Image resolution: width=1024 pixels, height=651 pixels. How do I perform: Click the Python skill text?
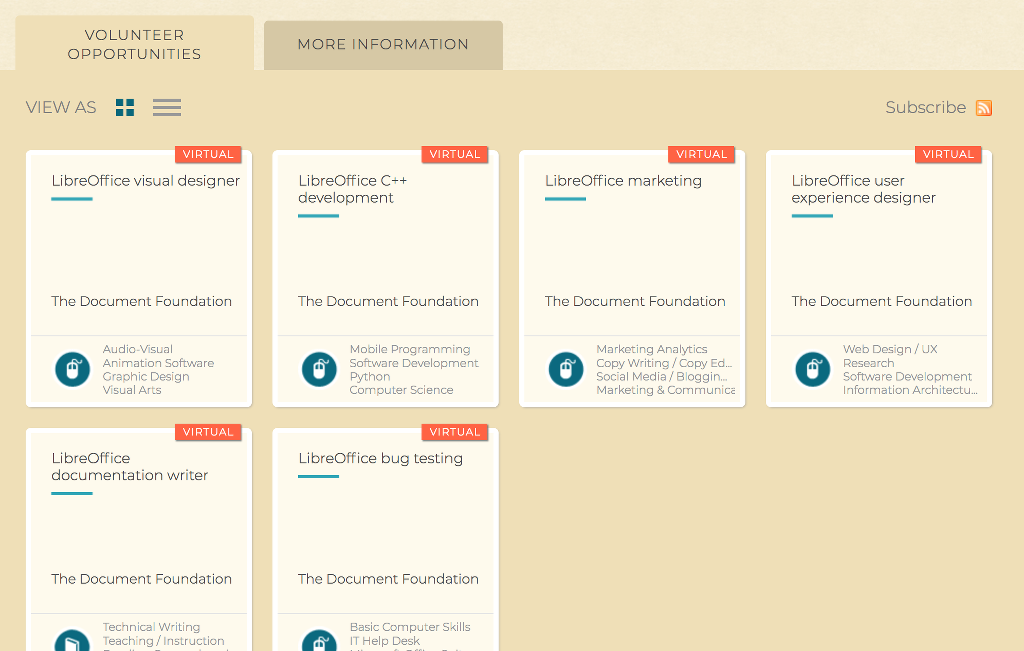click(x=370, y=377)
